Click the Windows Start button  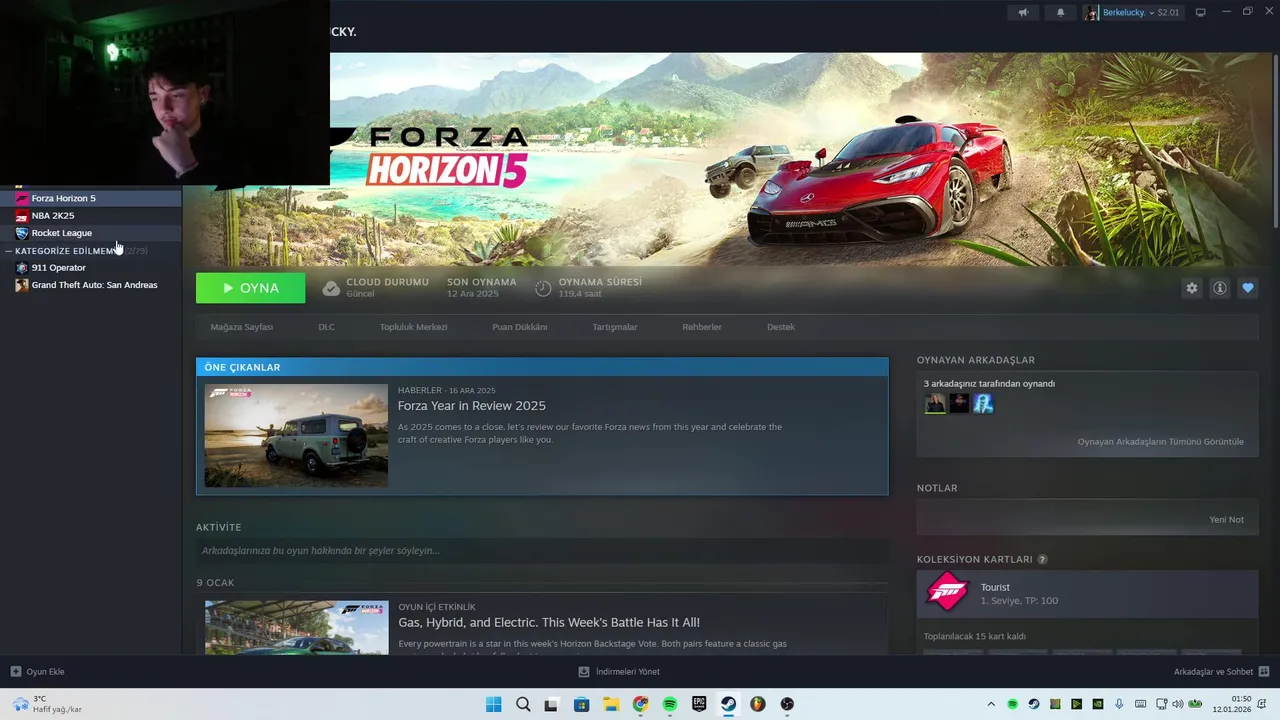click(493, 704)
